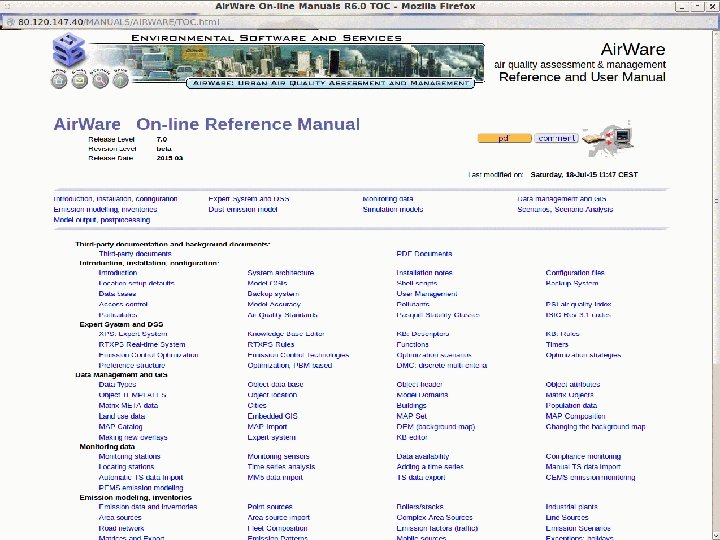Viewport: 720px width, 540px height.
Task: Open Compliance monitoring link
Action: tap(584, 456)
